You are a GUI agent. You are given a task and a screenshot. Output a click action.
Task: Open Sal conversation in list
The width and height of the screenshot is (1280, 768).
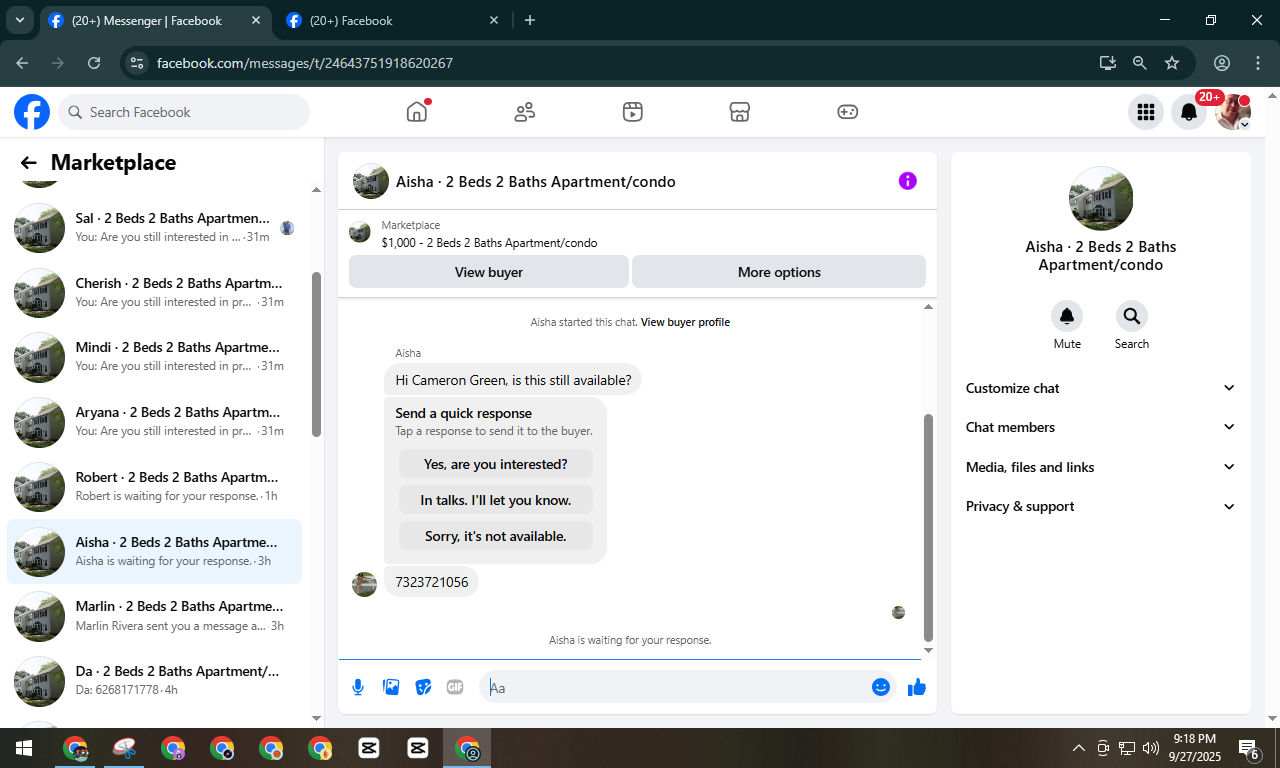tap(155, 228)
